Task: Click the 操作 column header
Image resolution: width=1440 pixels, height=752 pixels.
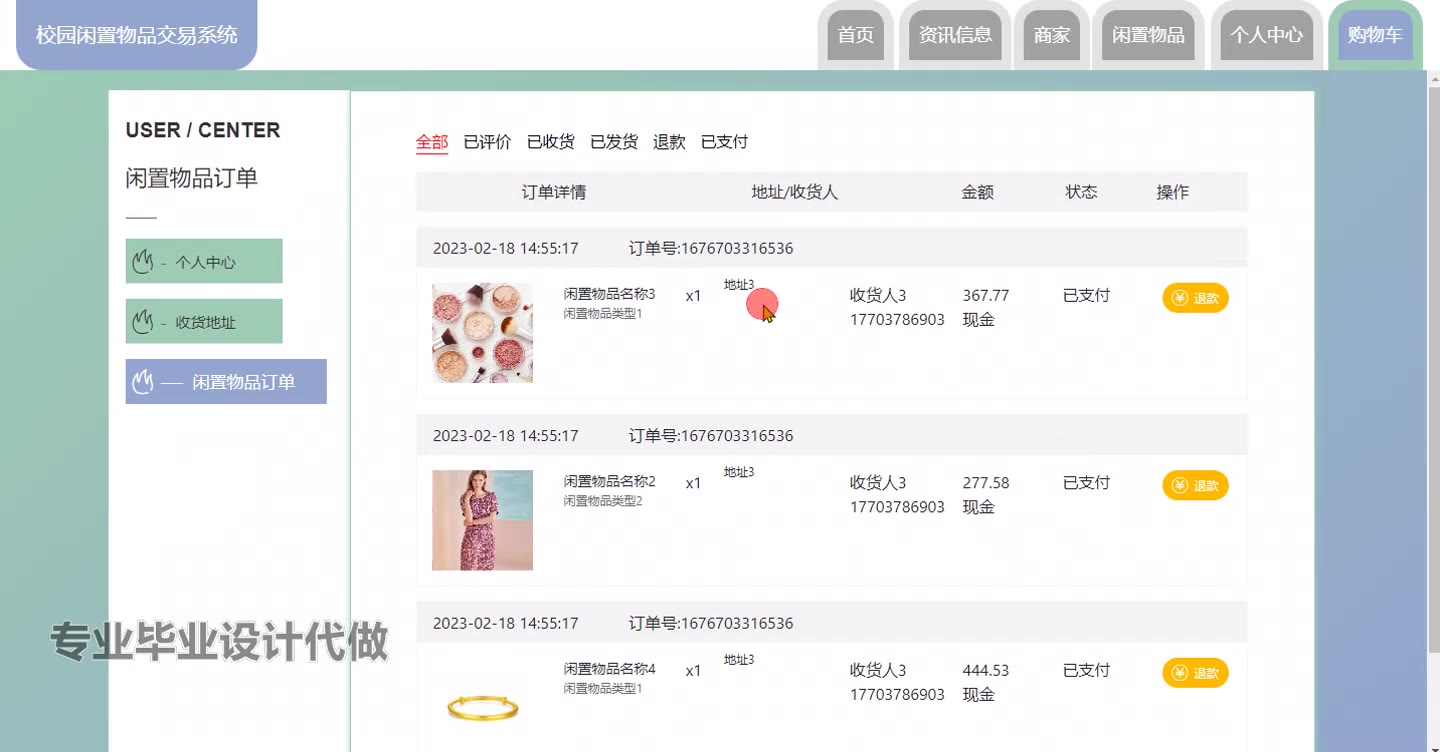Action: tap(1173, 192)
